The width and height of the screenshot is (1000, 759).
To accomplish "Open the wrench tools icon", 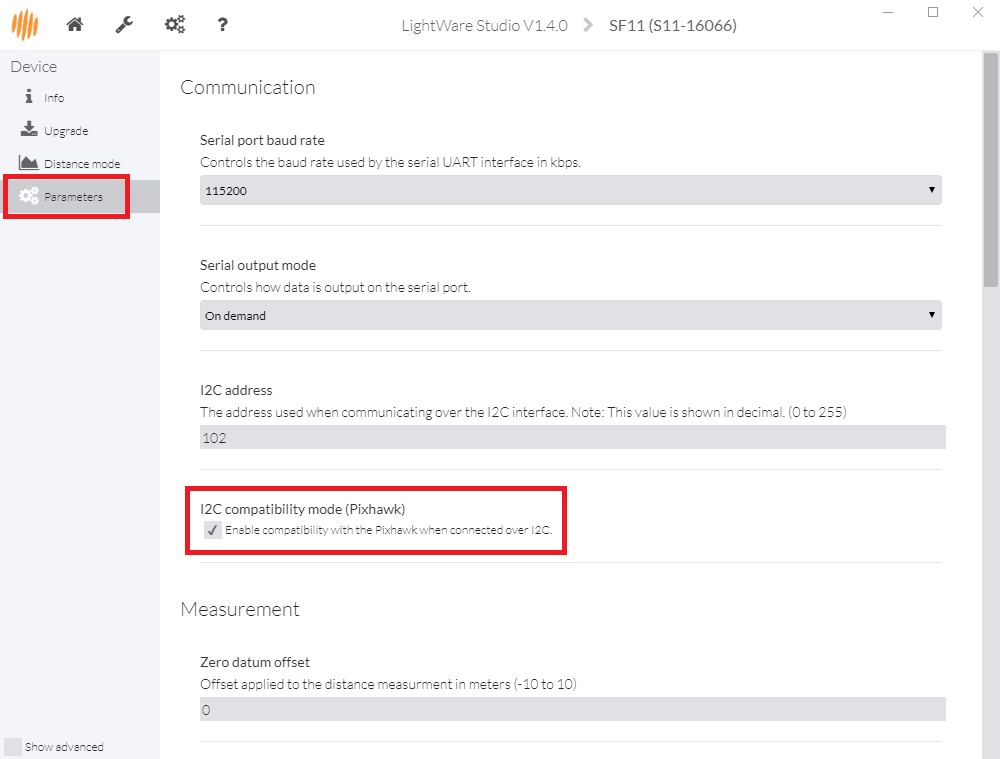I will tap(124, 25).
